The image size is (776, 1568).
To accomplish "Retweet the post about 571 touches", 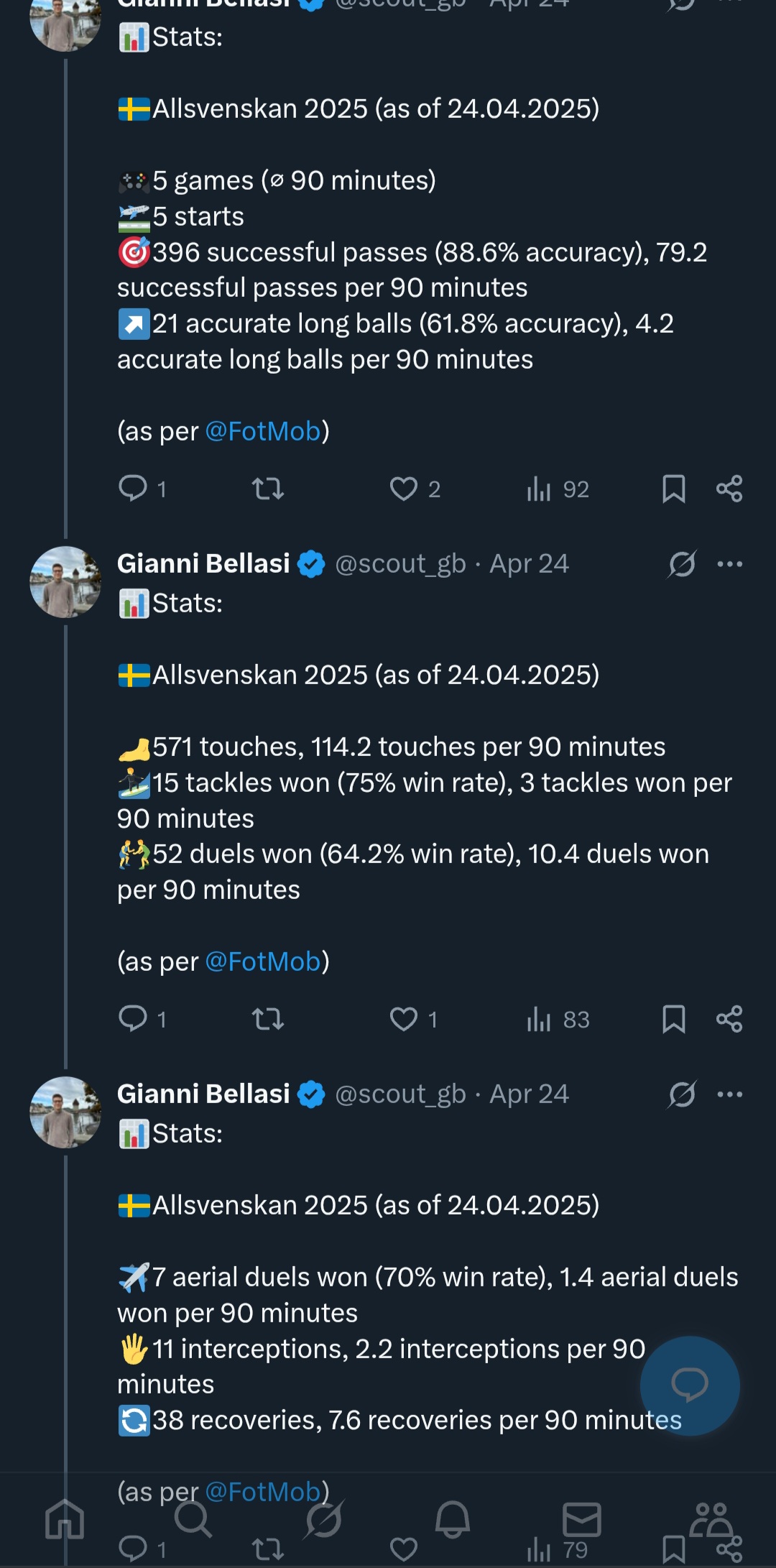I will 268,1019.
